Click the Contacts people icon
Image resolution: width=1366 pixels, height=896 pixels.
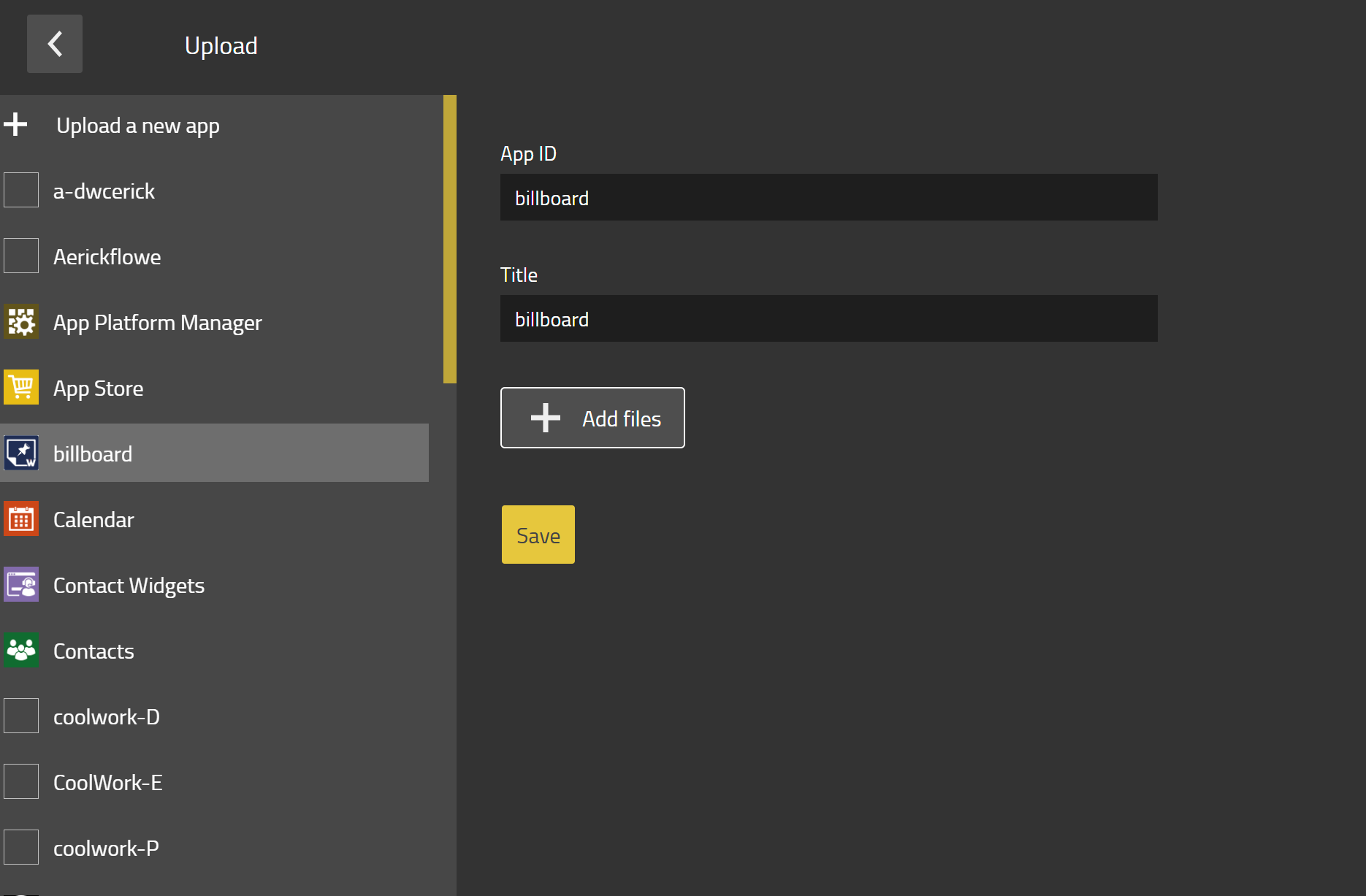coord(21,650)
